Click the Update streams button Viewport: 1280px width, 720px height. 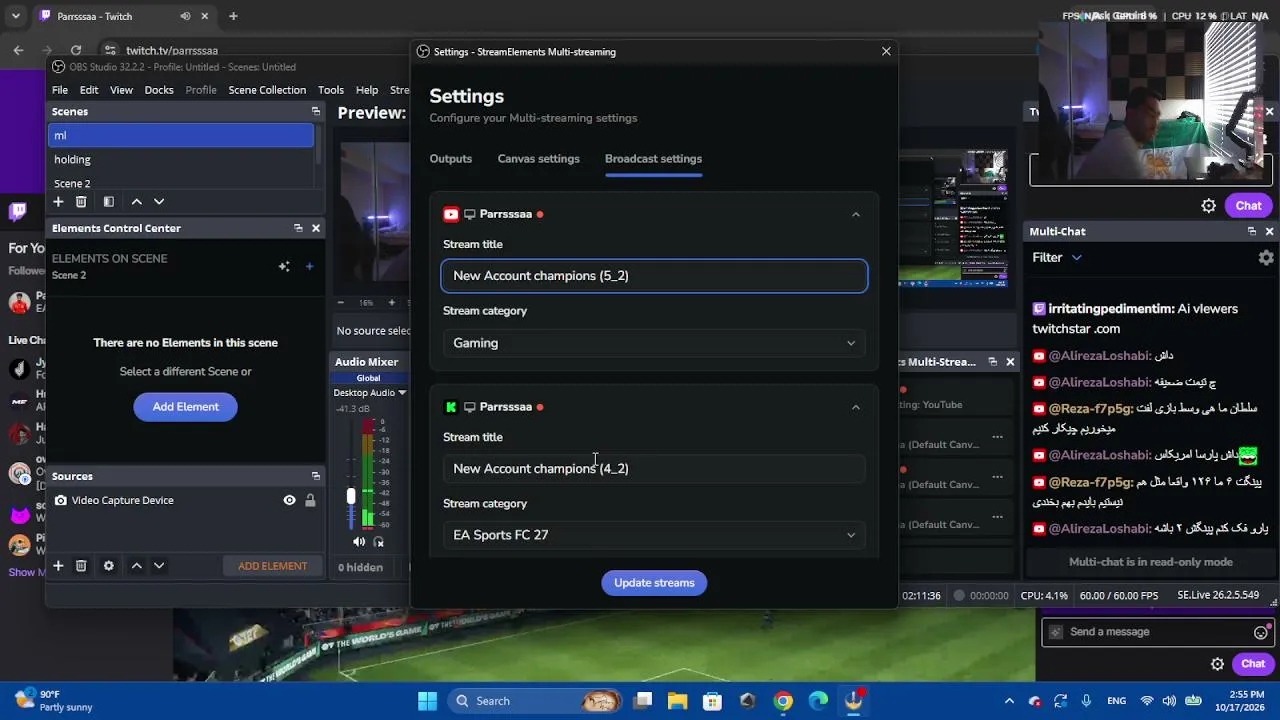pyautogui.click(x=654, y=583)
